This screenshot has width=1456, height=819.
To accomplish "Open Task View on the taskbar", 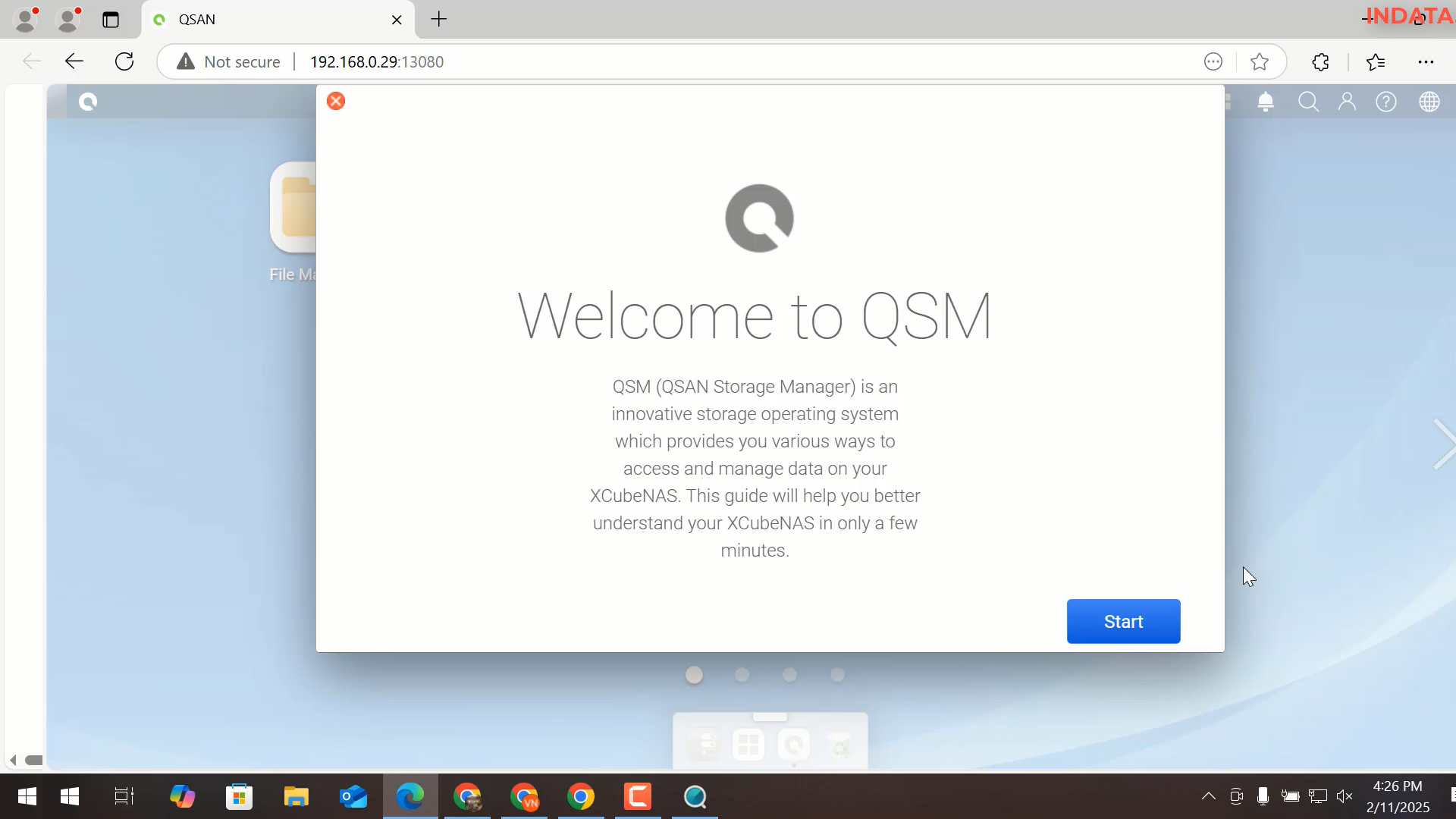I will point(124,796).
